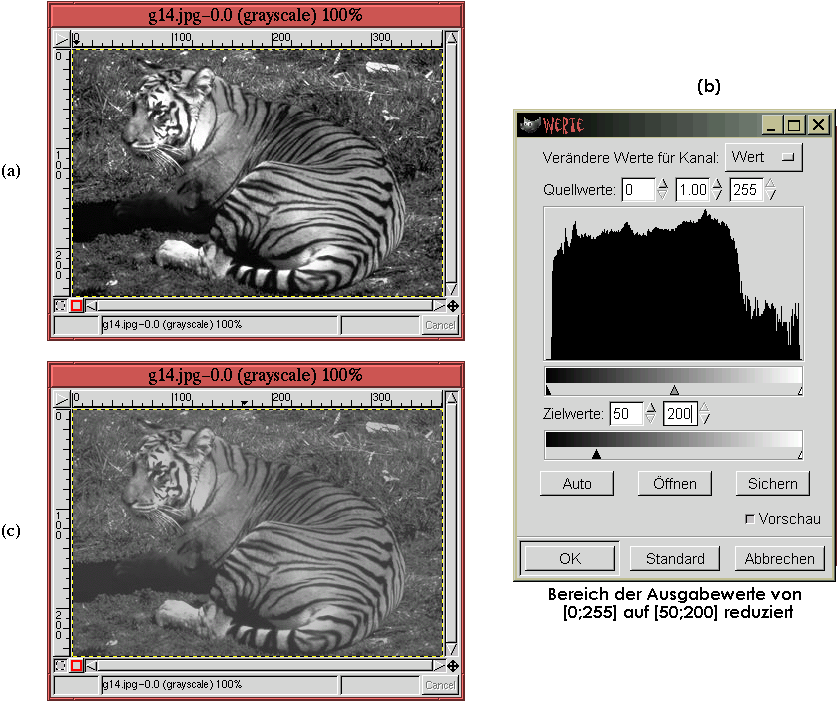Click the dashed selection-mode button in the bottom image window

coord(61,665)
